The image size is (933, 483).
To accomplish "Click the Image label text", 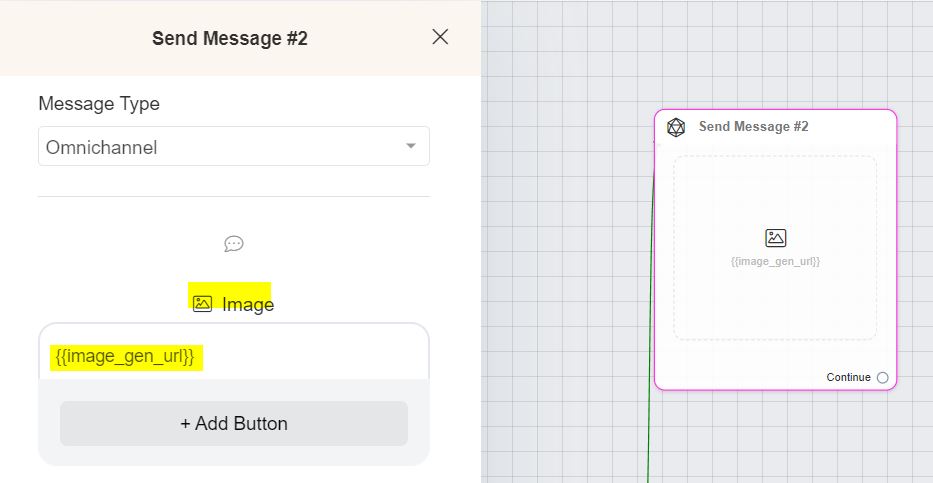I will pos(248,305).
